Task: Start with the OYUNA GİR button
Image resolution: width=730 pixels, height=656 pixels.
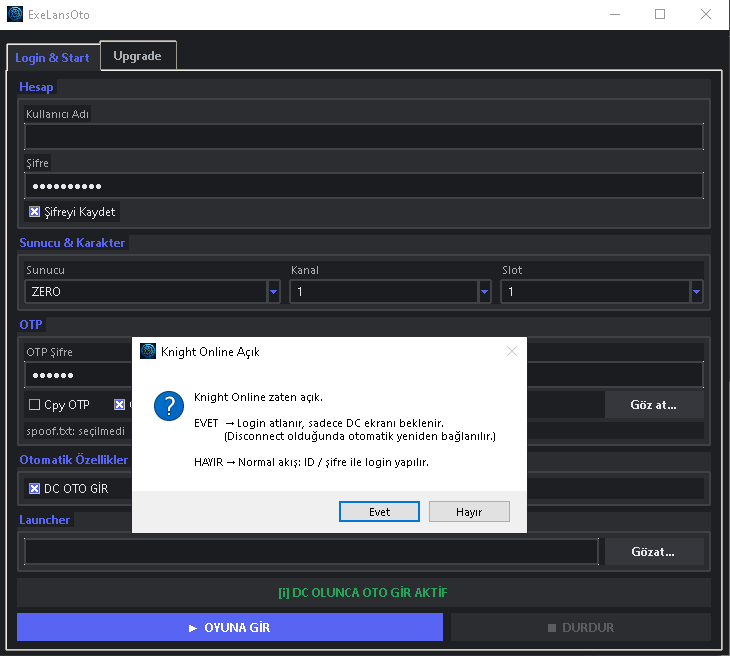Action: (230, 627)
